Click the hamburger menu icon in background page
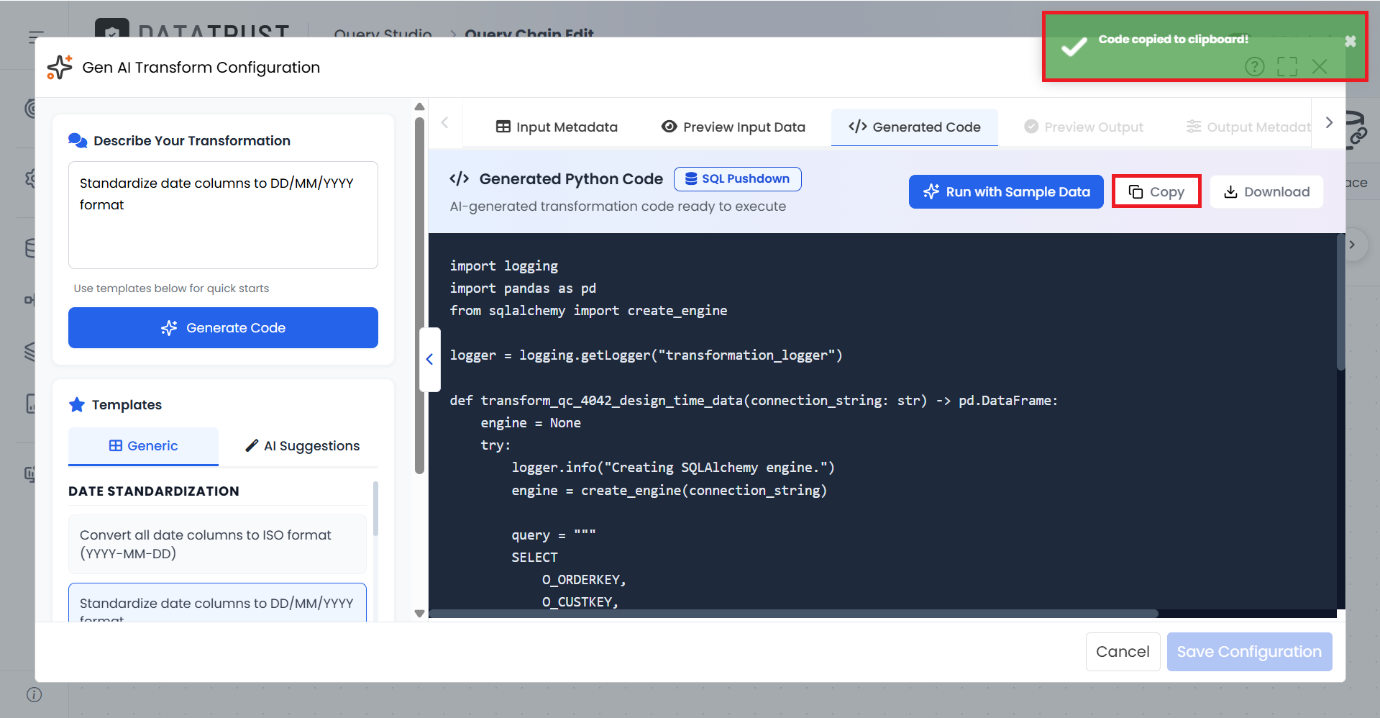This screenshot has width=1380, height=718. 37,36
